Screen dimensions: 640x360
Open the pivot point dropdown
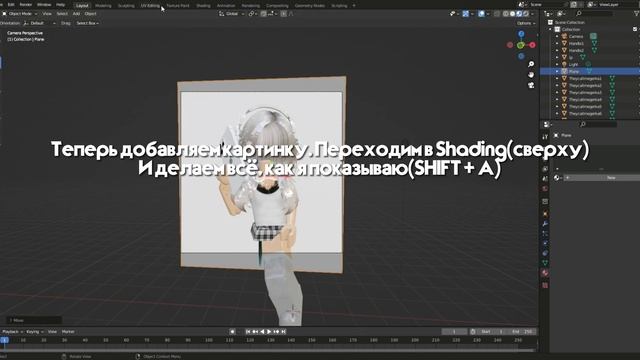[253, 14]
